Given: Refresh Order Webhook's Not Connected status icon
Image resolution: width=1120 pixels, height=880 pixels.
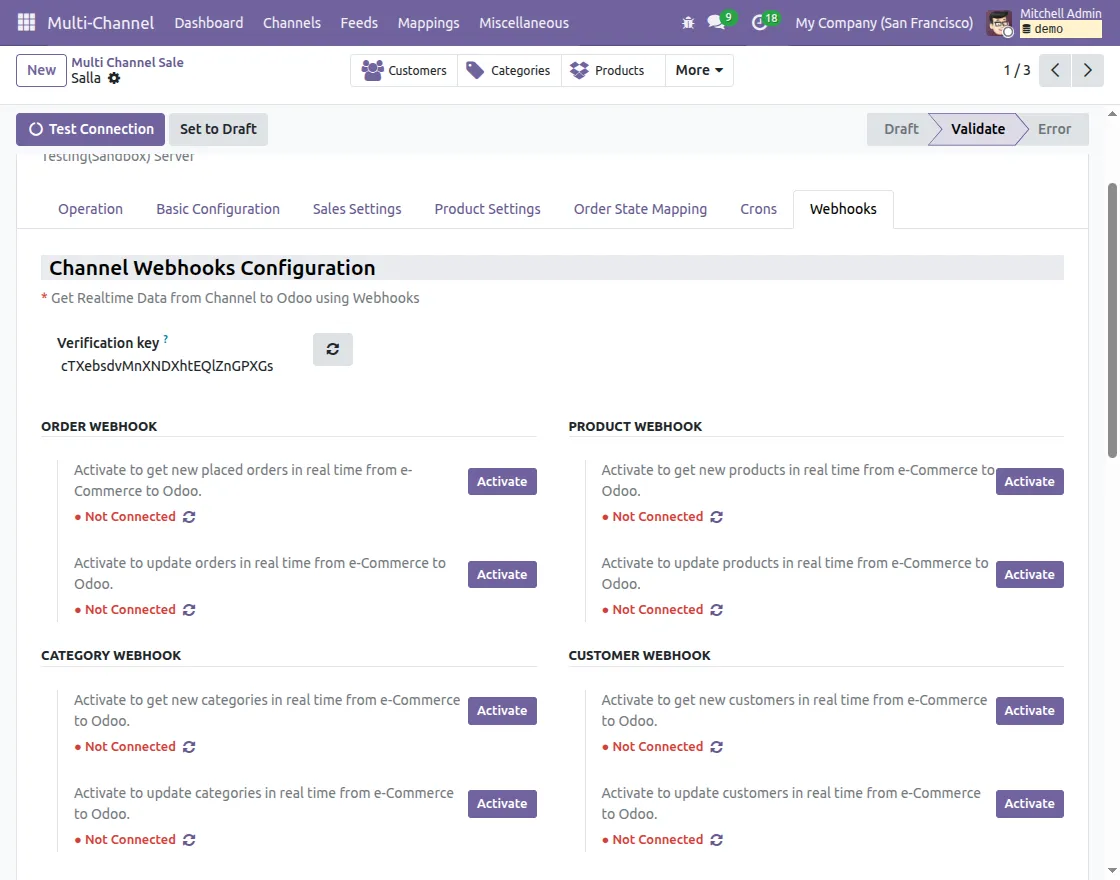Looking at the screenshot, I should 188,516.
